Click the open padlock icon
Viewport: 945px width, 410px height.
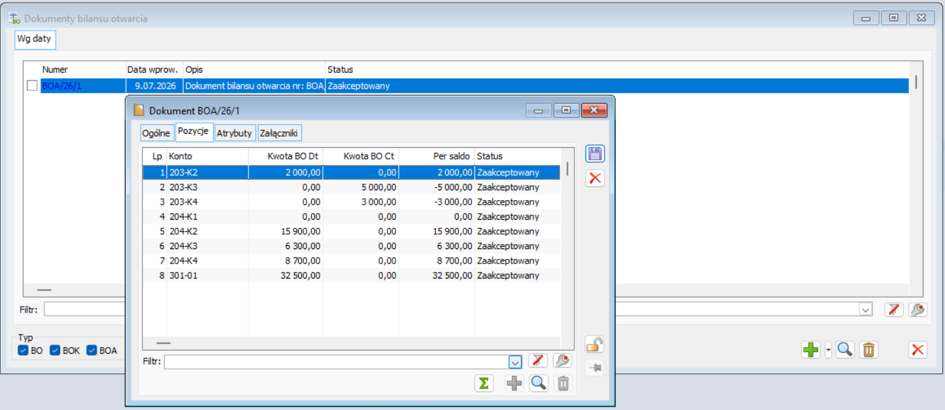click(x=595, y=345)
